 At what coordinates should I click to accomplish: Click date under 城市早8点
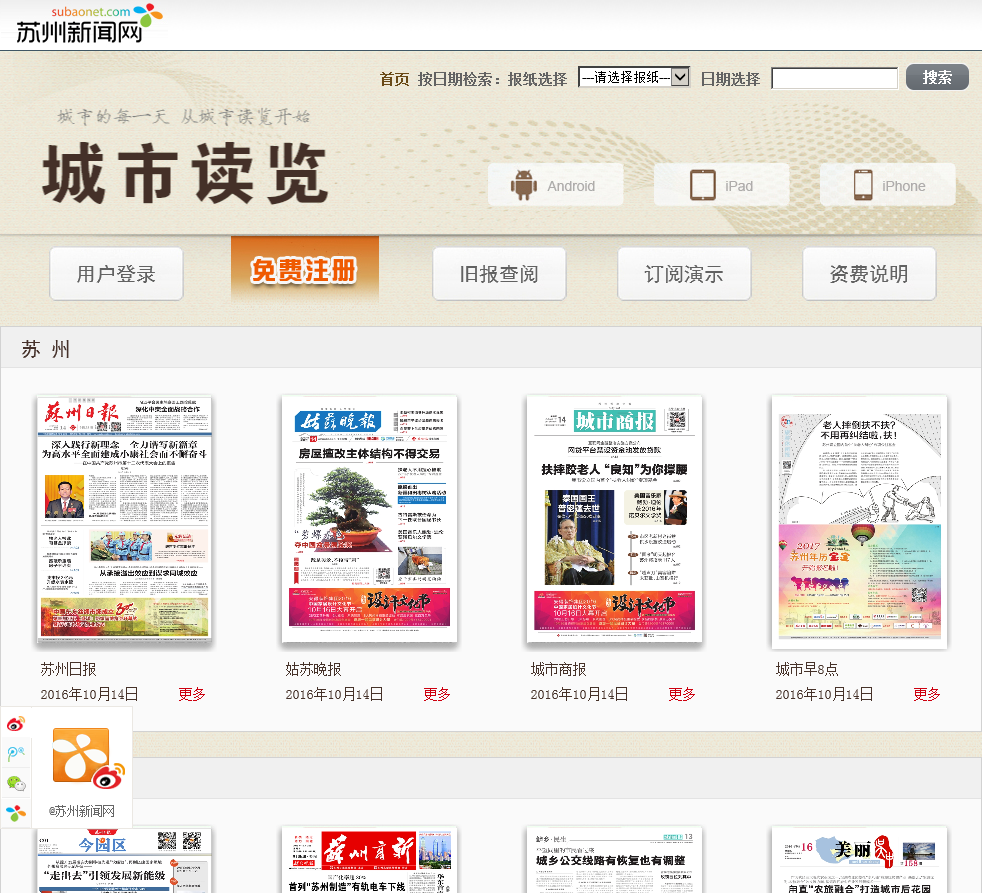point(824,694)
